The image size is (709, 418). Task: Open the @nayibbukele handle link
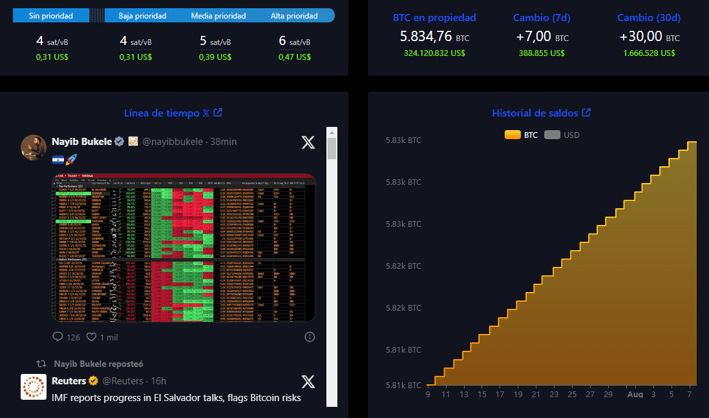click(173, 142)
